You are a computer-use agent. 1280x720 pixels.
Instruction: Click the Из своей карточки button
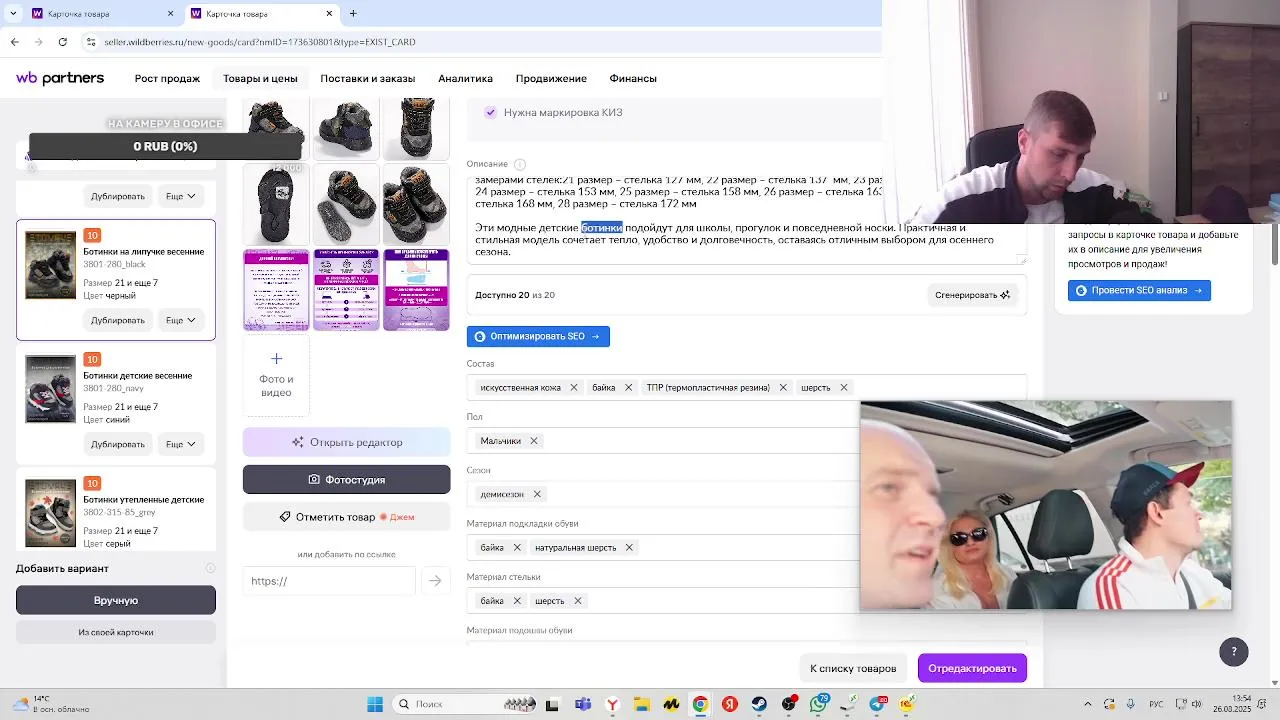116,632
